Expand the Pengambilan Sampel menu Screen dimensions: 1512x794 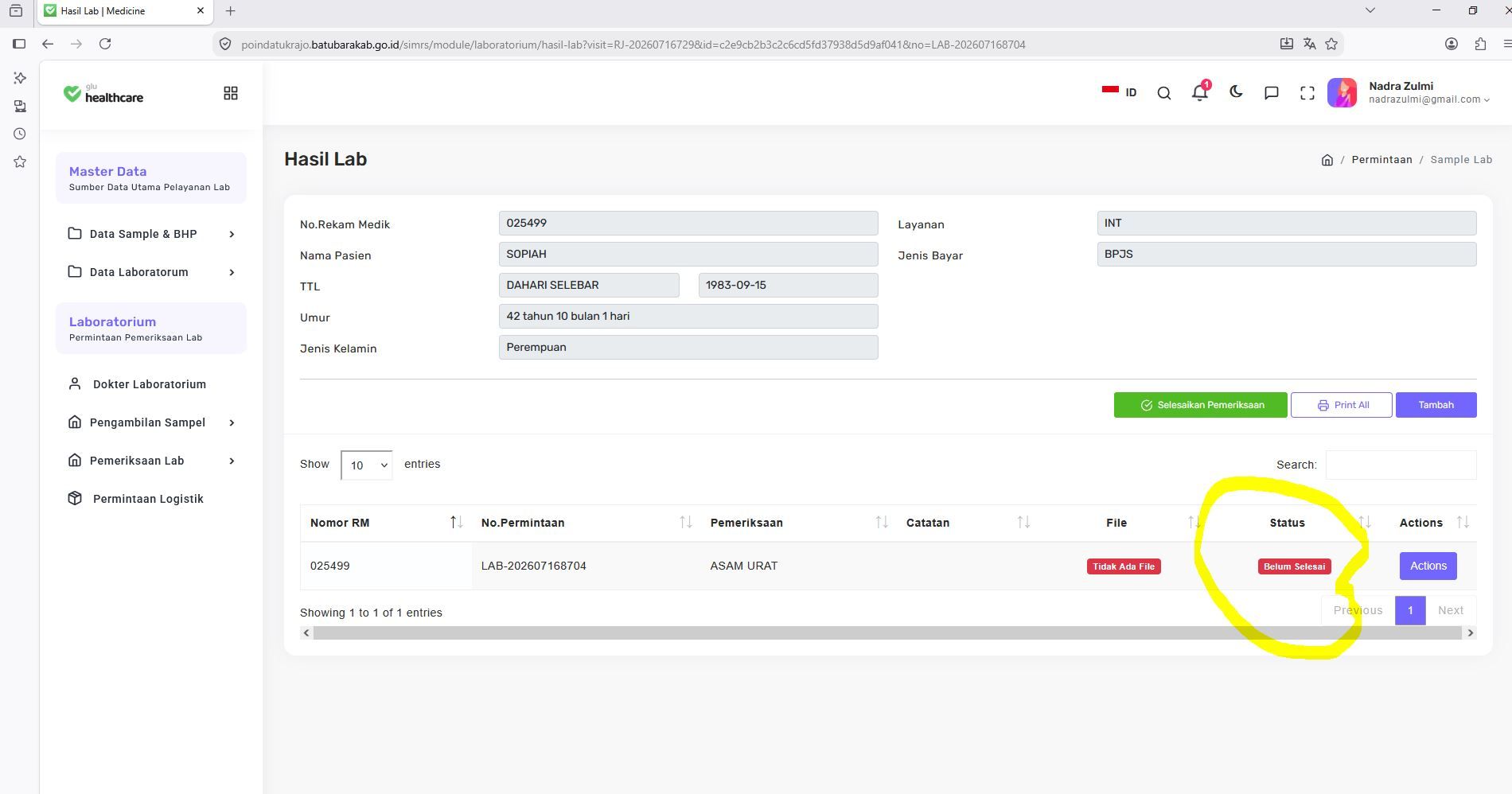pos(151,422)
